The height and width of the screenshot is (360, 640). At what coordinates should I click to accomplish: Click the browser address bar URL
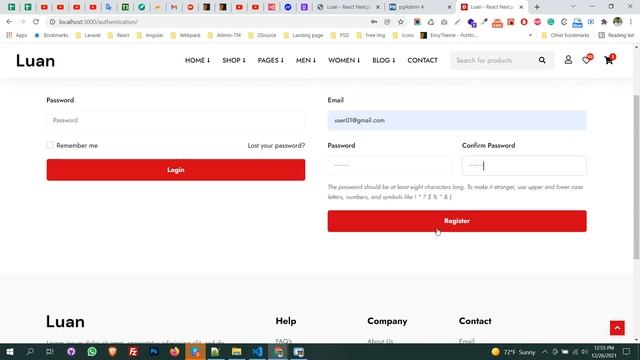[98, 22]
